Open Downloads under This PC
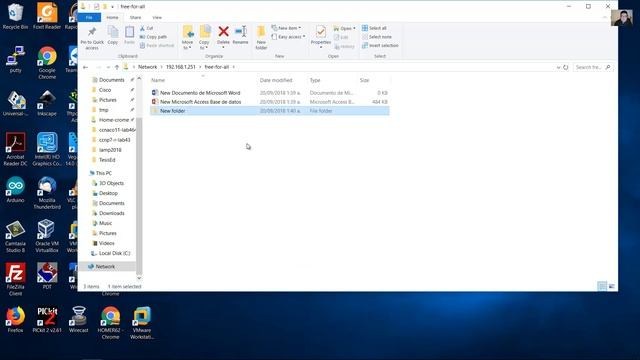 [111, 213]
